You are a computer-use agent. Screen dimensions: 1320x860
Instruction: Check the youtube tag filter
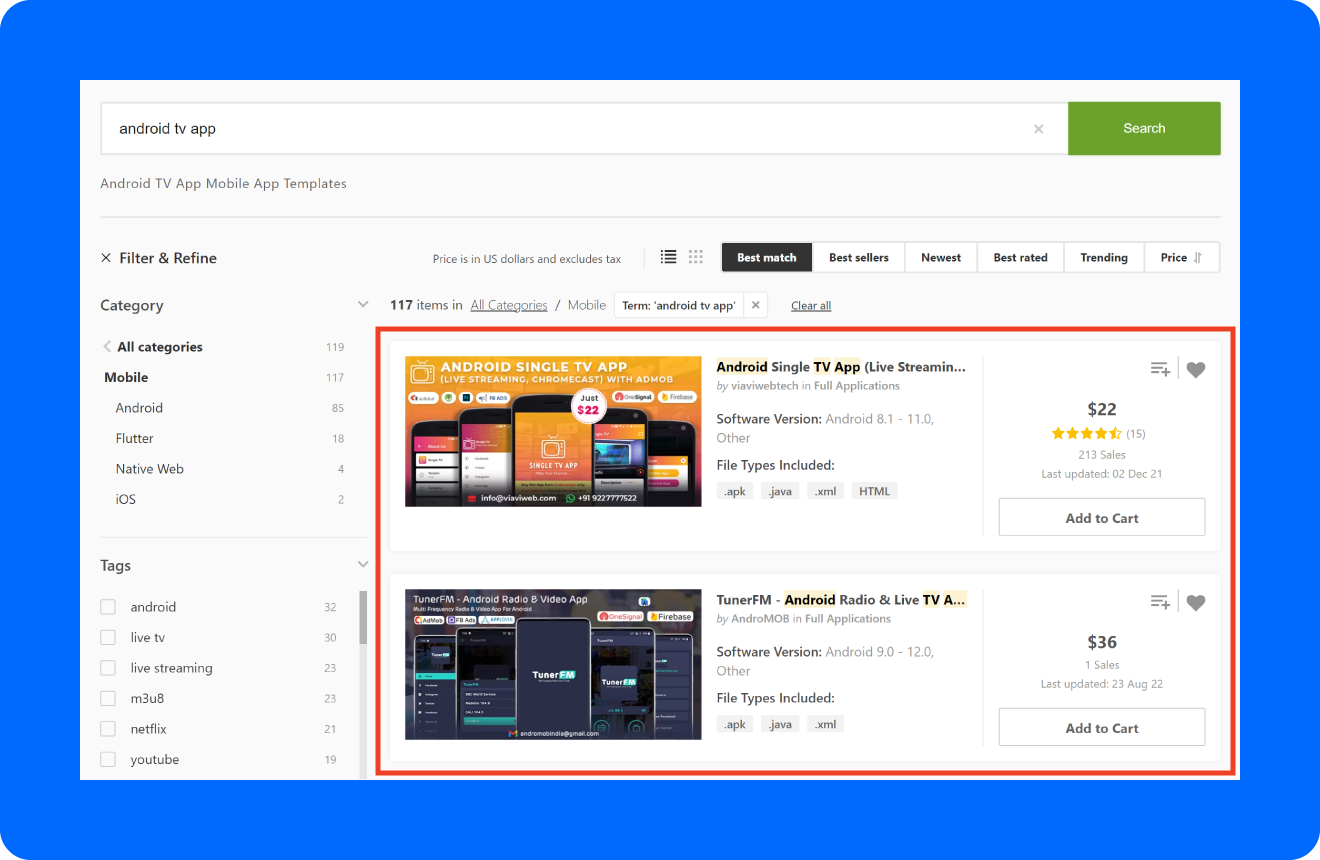[x=108, y=759]
